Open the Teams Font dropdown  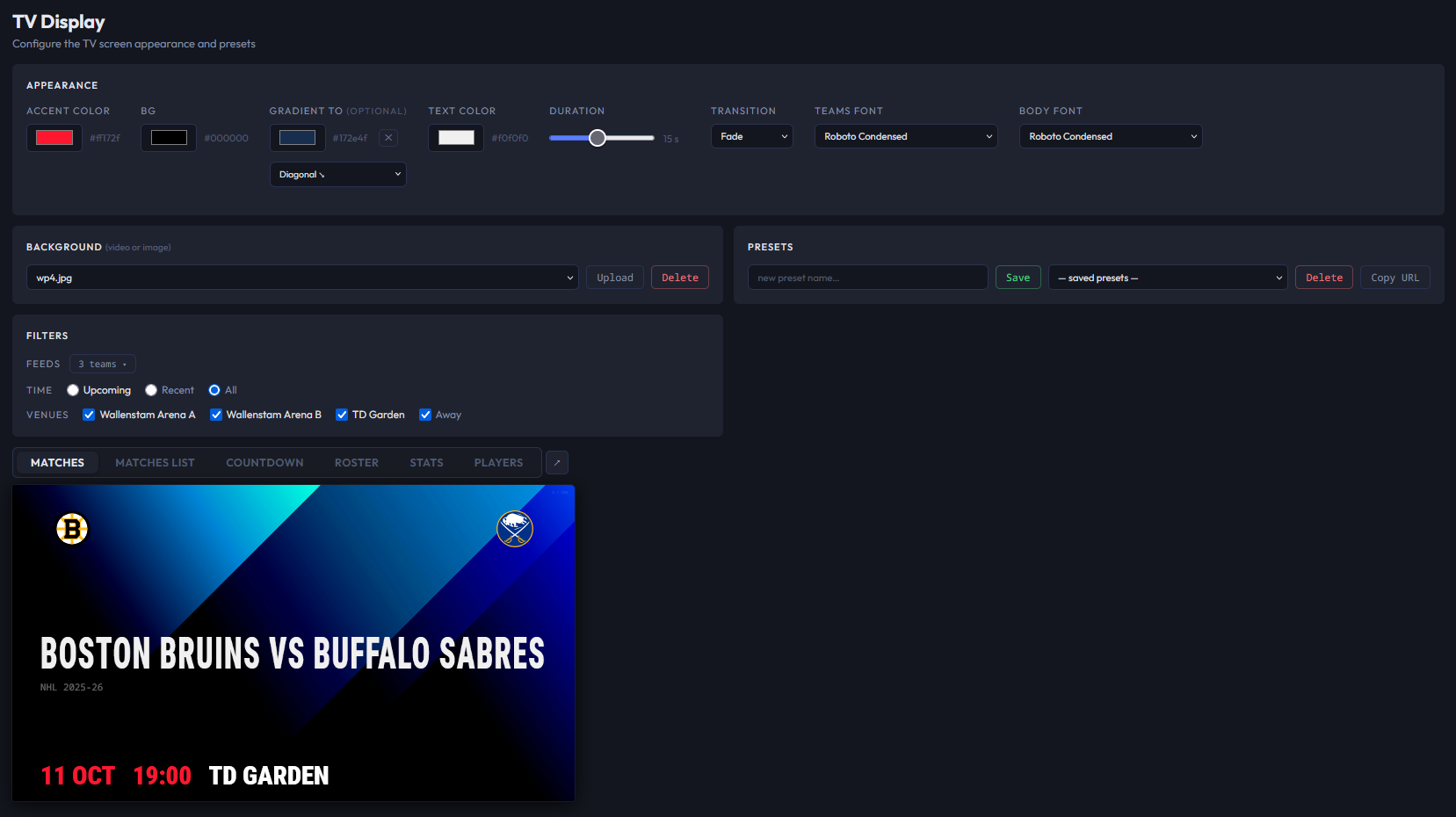(906, 136)
